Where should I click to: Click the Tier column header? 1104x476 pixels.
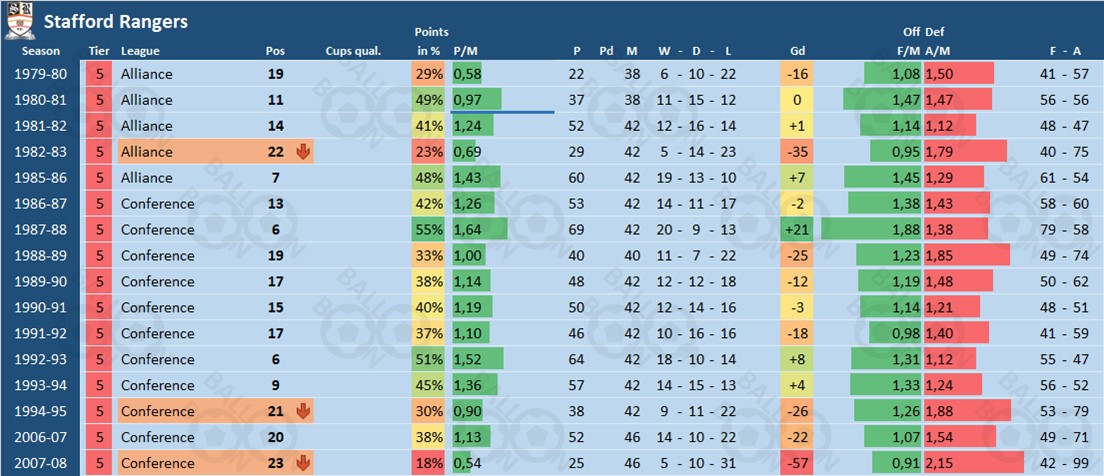[x=99, y=51]
